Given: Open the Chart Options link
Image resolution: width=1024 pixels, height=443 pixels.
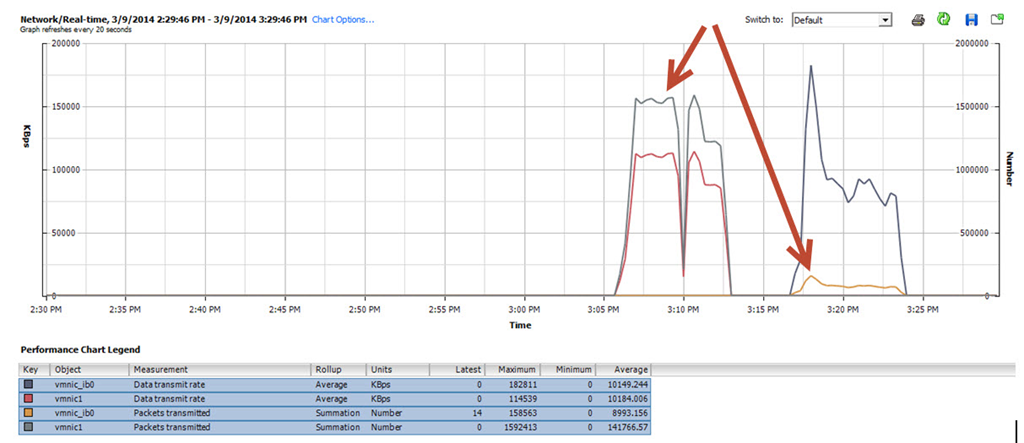Looking at the screenshot, I should click(343, 19).
